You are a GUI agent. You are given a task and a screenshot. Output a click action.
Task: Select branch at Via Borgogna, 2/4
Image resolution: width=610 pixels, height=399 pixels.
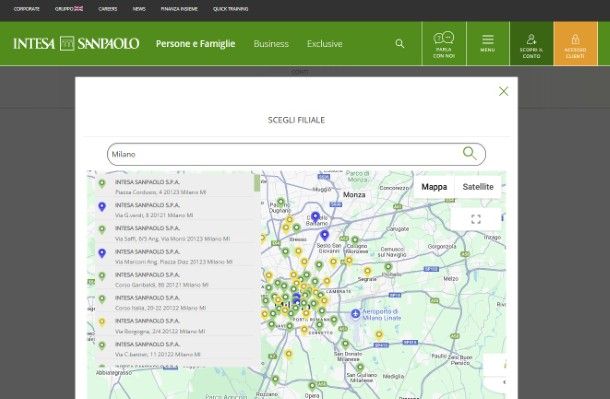(x=175, y=326)
